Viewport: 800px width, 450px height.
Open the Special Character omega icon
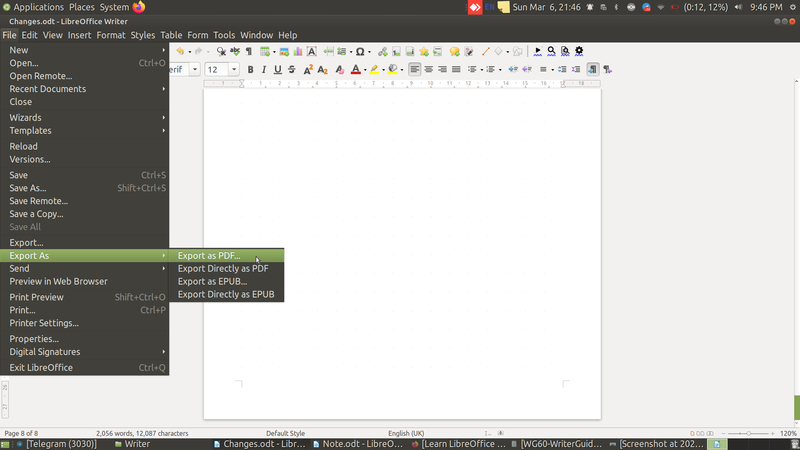click(360, 51)
